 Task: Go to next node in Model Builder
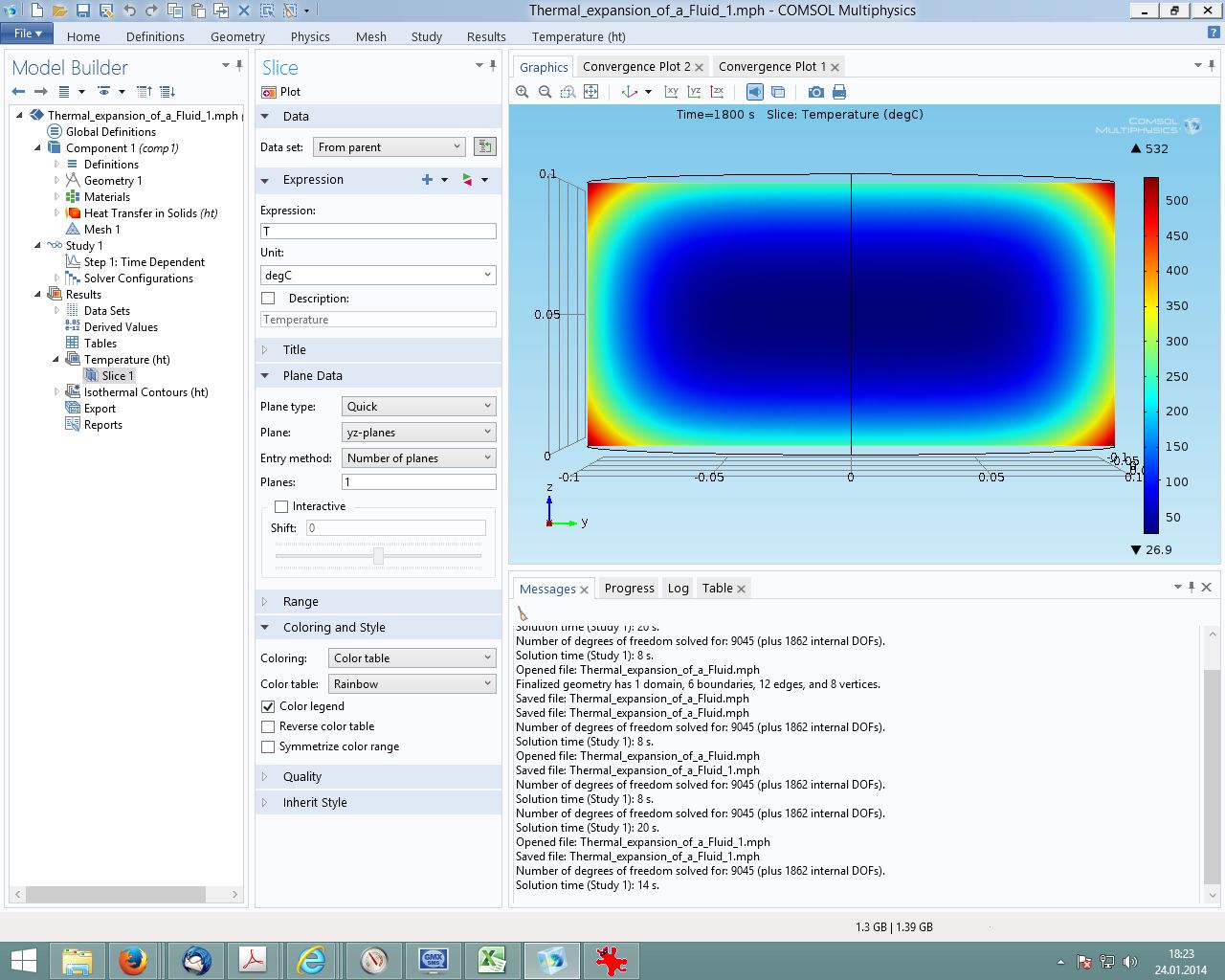click(40, 91)
